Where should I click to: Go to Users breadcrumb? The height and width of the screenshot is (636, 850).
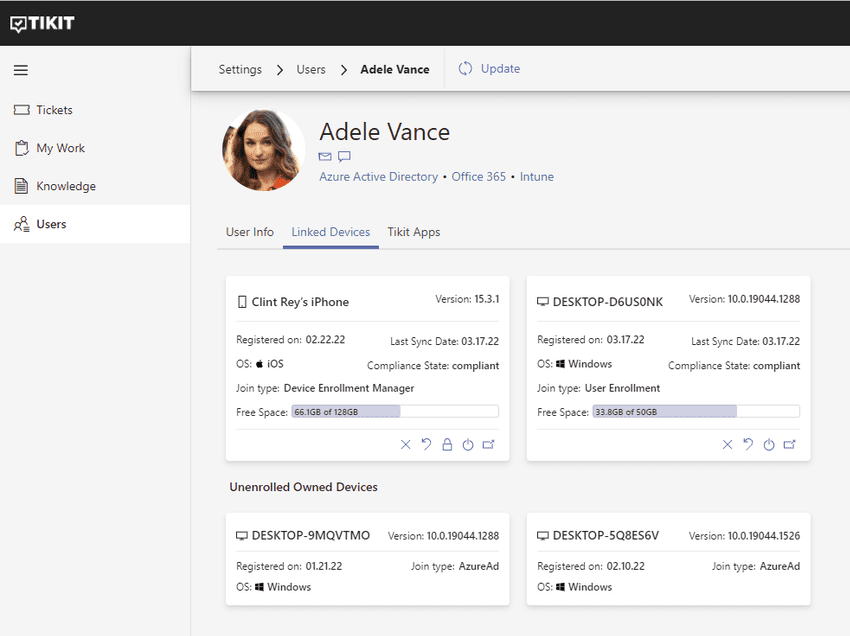point(311,69)
